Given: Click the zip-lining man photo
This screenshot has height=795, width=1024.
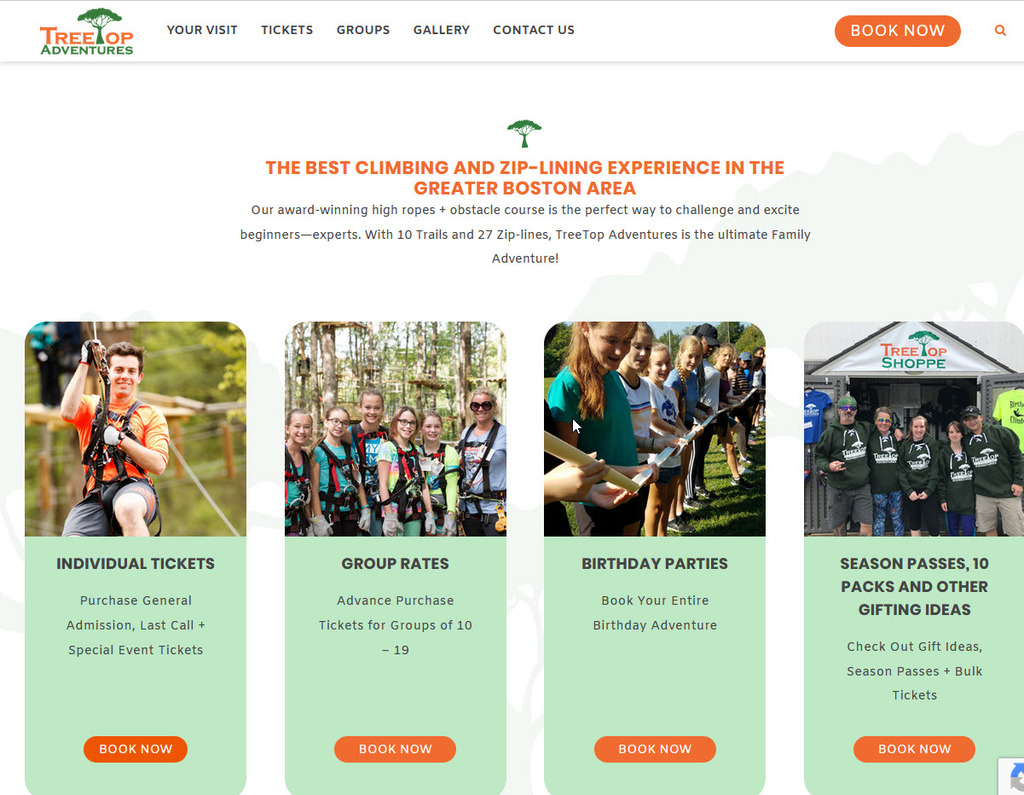Looking at the screenshot, I should click(x=135, y=429).
